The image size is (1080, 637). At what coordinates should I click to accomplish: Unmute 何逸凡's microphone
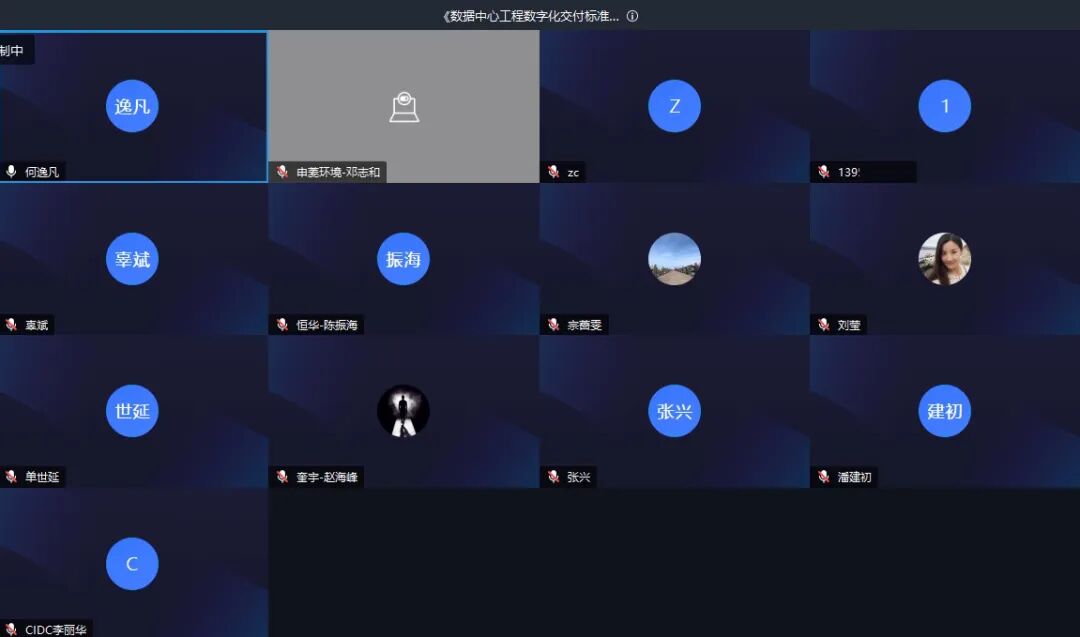(x=11, y=171)
